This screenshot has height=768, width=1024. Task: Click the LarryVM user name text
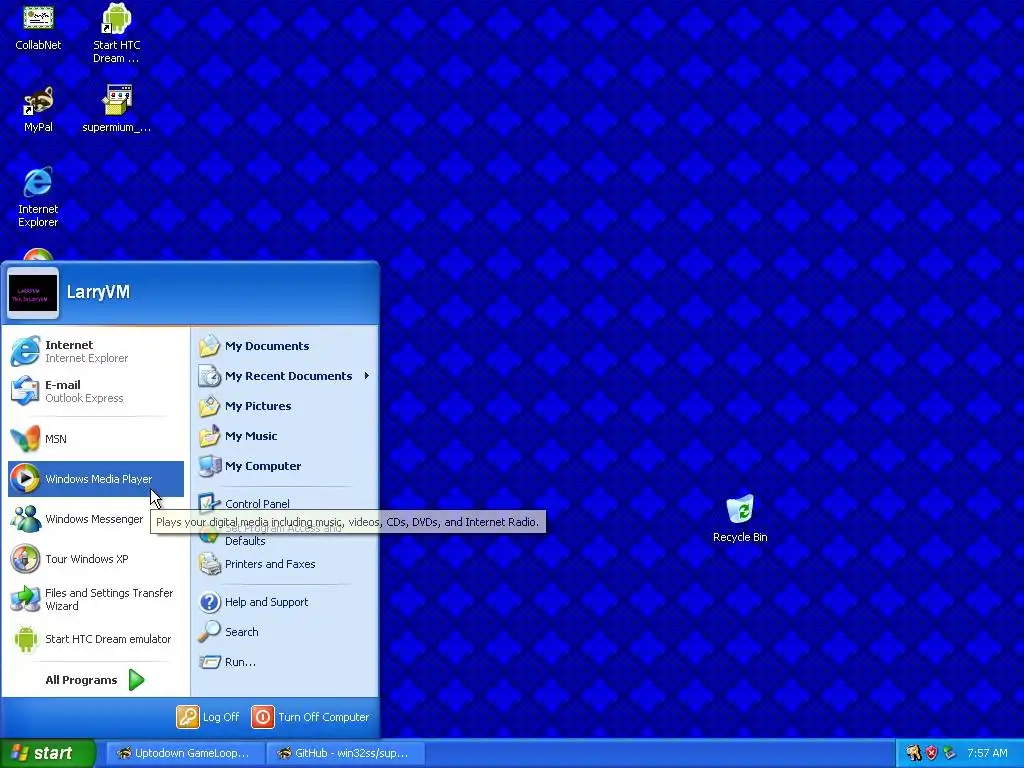tap(98, 292)
